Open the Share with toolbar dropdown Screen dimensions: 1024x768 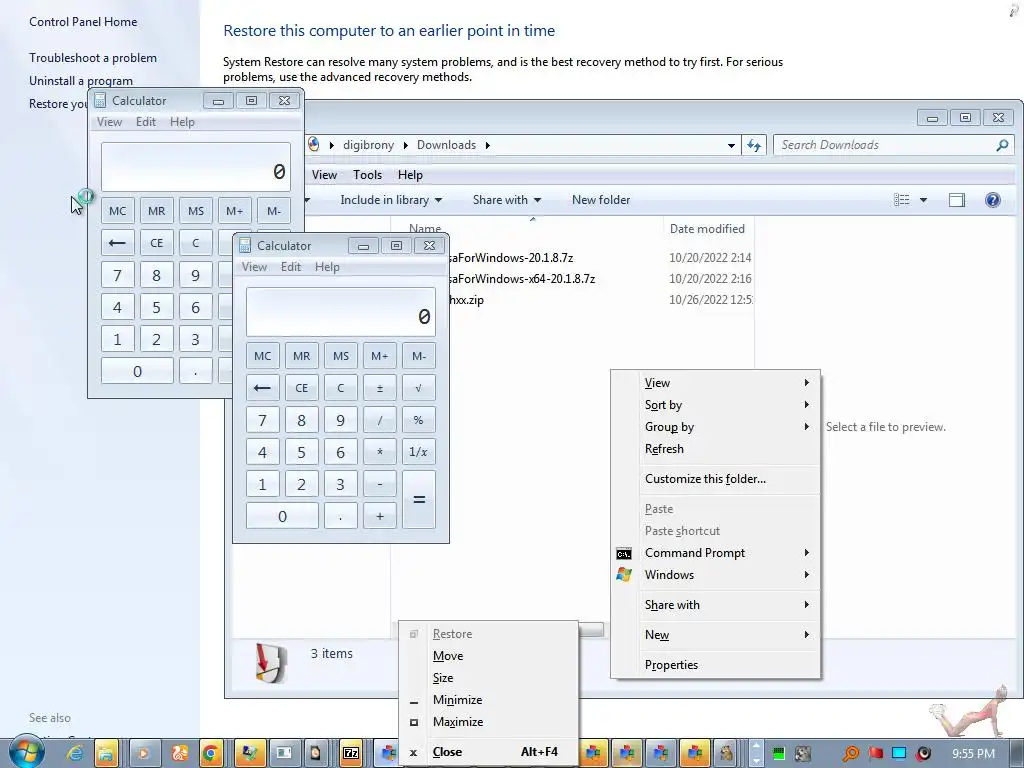(x=507, y=200)
